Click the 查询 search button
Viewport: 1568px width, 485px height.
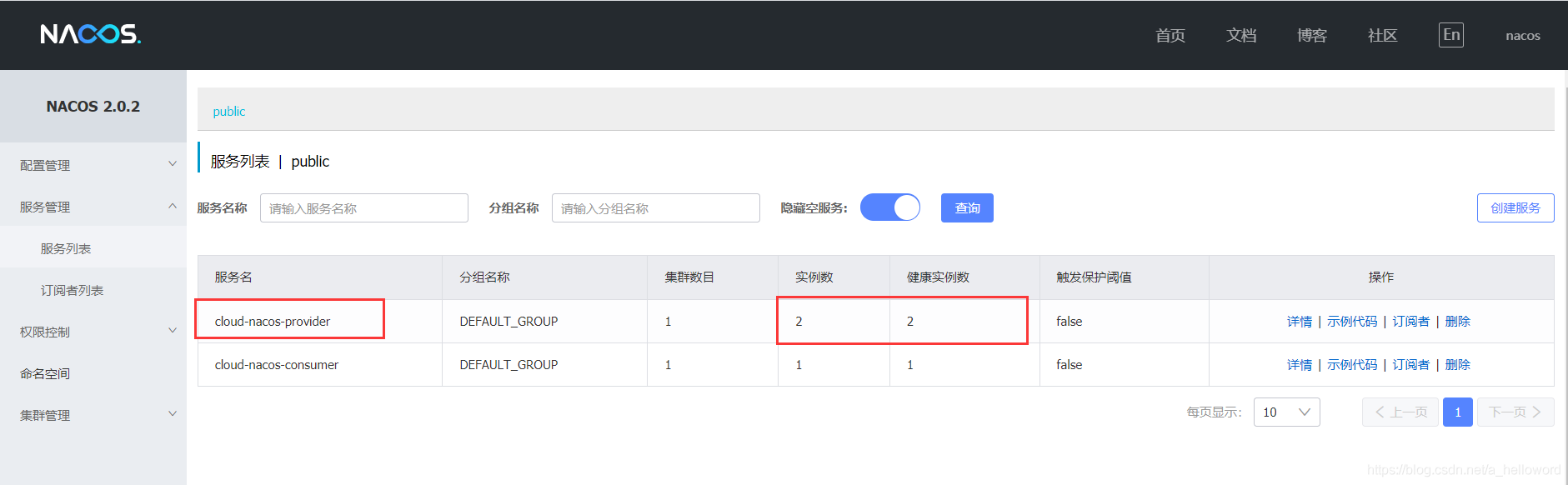(x=967, y=207)
